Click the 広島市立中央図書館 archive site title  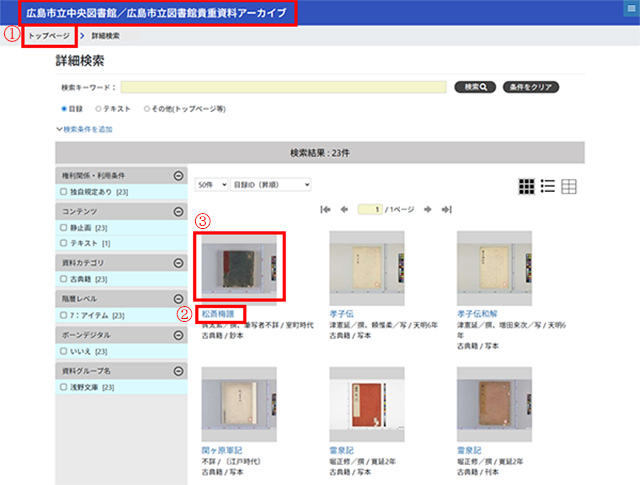coord(156,13)
